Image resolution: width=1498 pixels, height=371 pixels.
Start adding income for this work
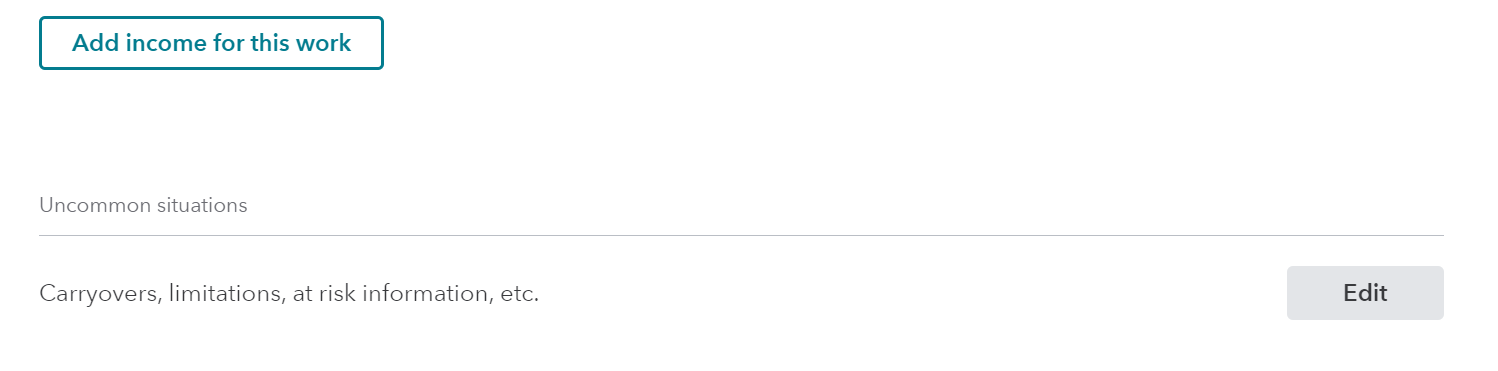[211, 43]
